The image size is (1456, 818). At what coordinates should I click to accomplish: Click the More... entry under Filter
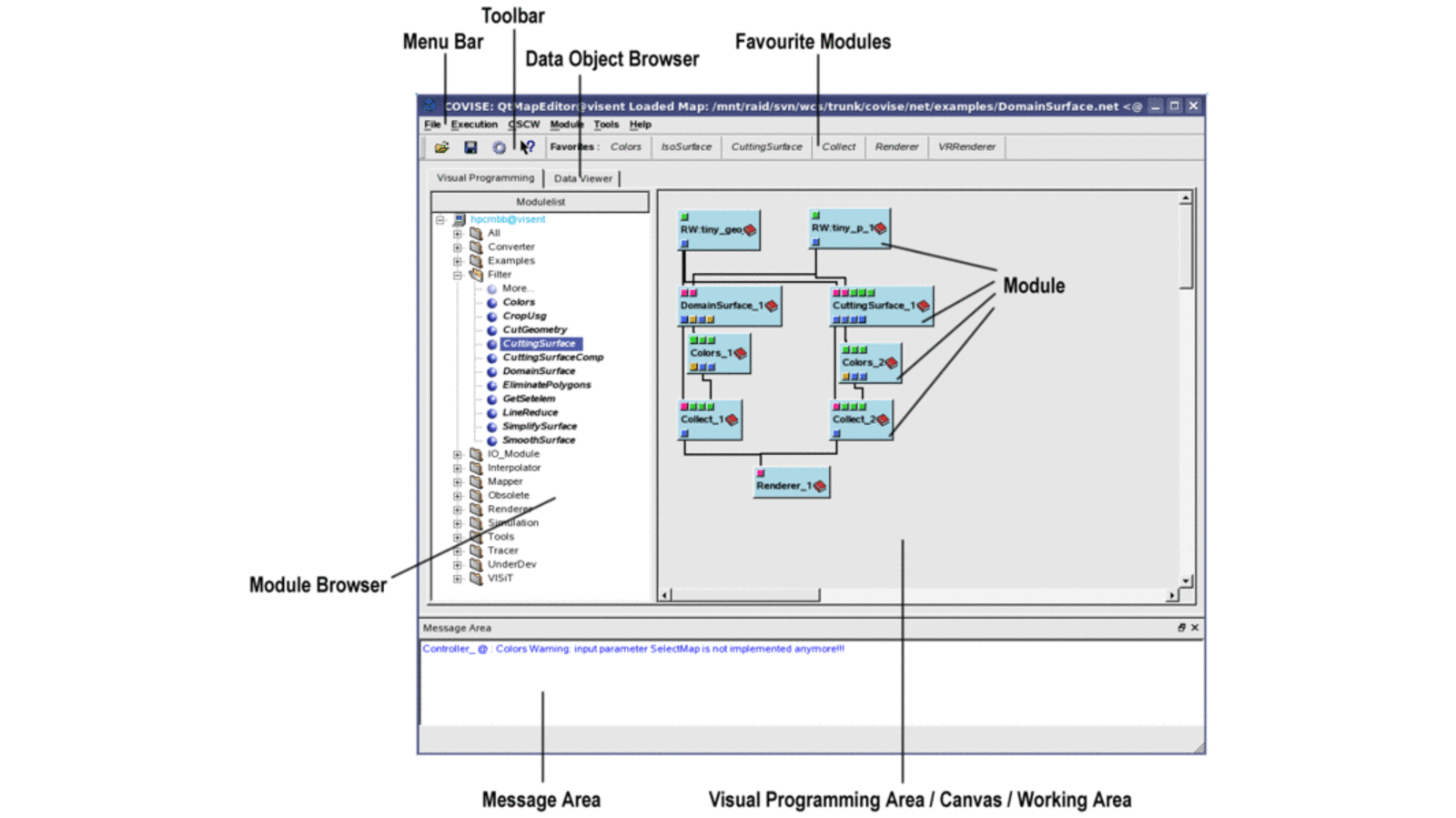[x=517, y=288]
